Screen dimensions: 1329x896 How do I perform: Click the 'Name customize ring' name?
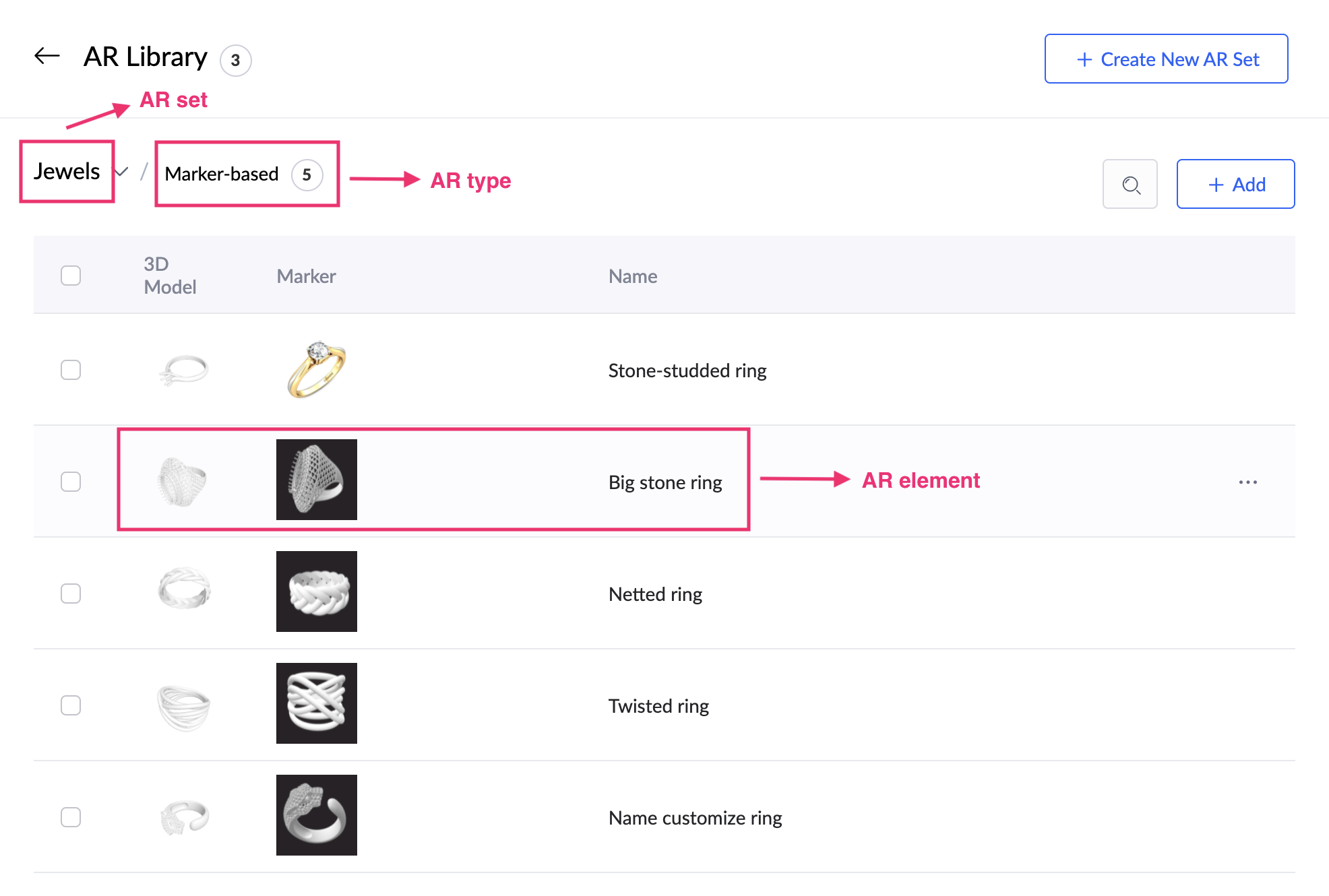695,818
